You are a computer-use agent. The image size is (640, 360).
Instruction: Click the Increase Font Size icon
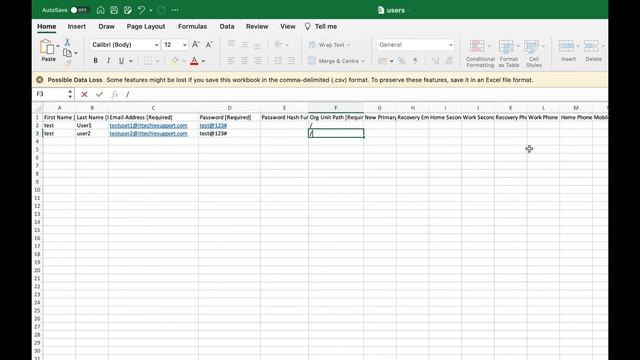[196, 44]
